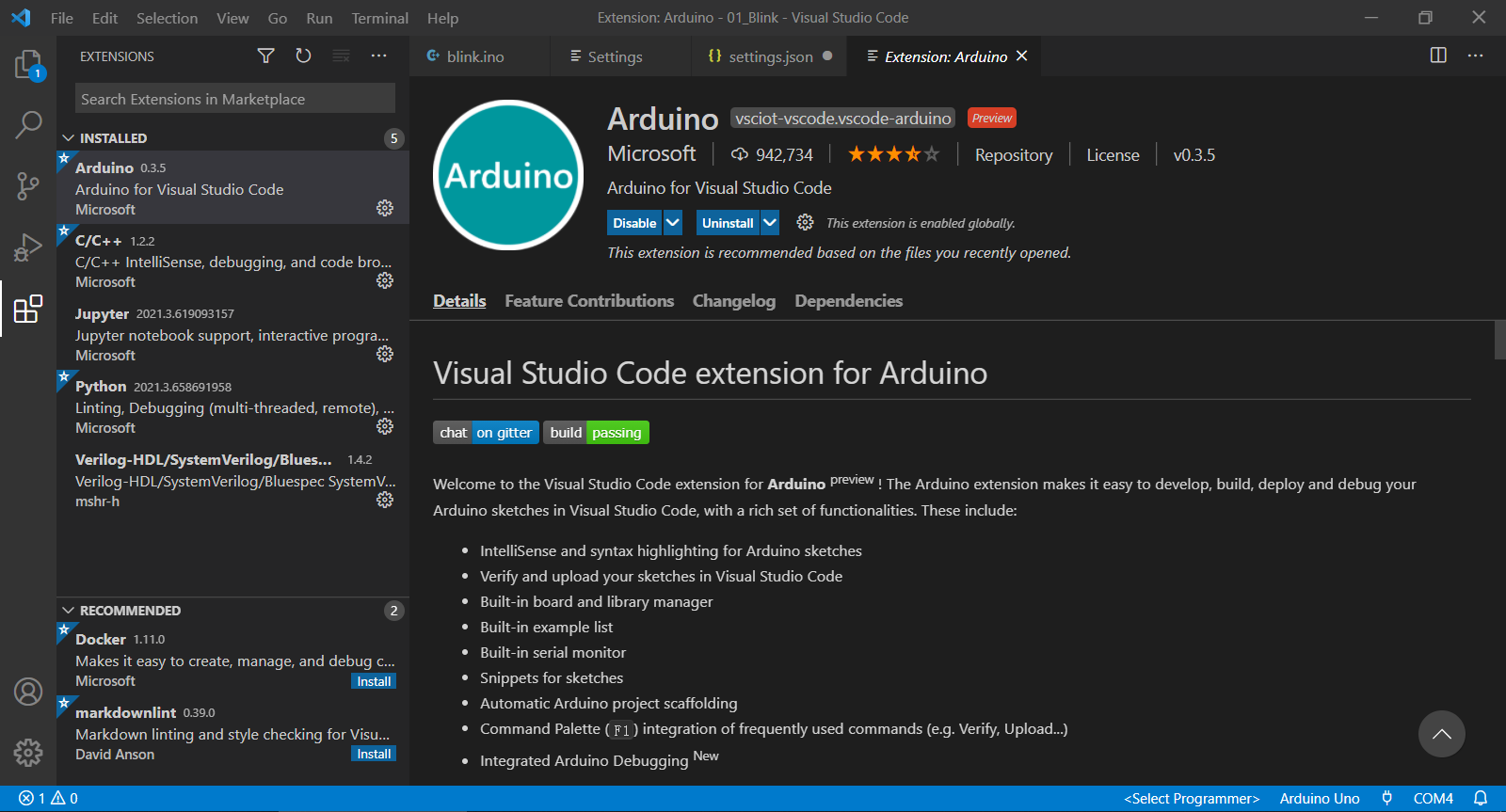The width and height of the screenshot is (1506, 812).
Task: Open manage gear for Verilog-HDL extension
Action: pos(385,500)
